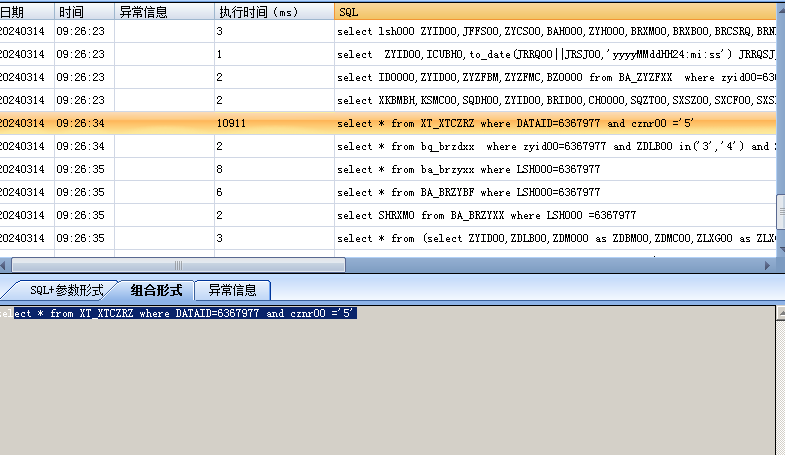785x455 pixels.
Task: Select row with to_date(JRRQ00 query
Action: (388, 54)
